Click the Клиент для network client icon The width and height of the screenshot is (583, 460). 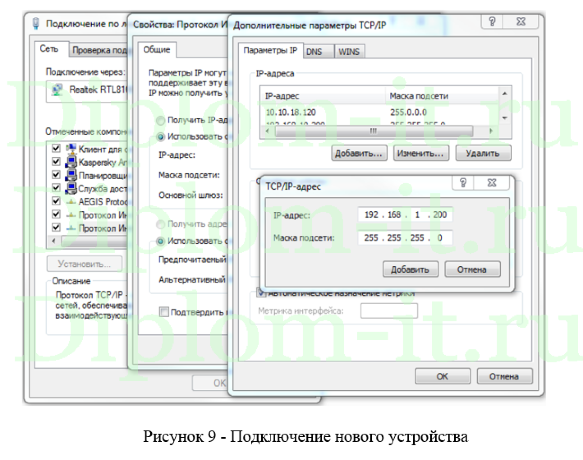pyautogui.click(x=71, y=149)
